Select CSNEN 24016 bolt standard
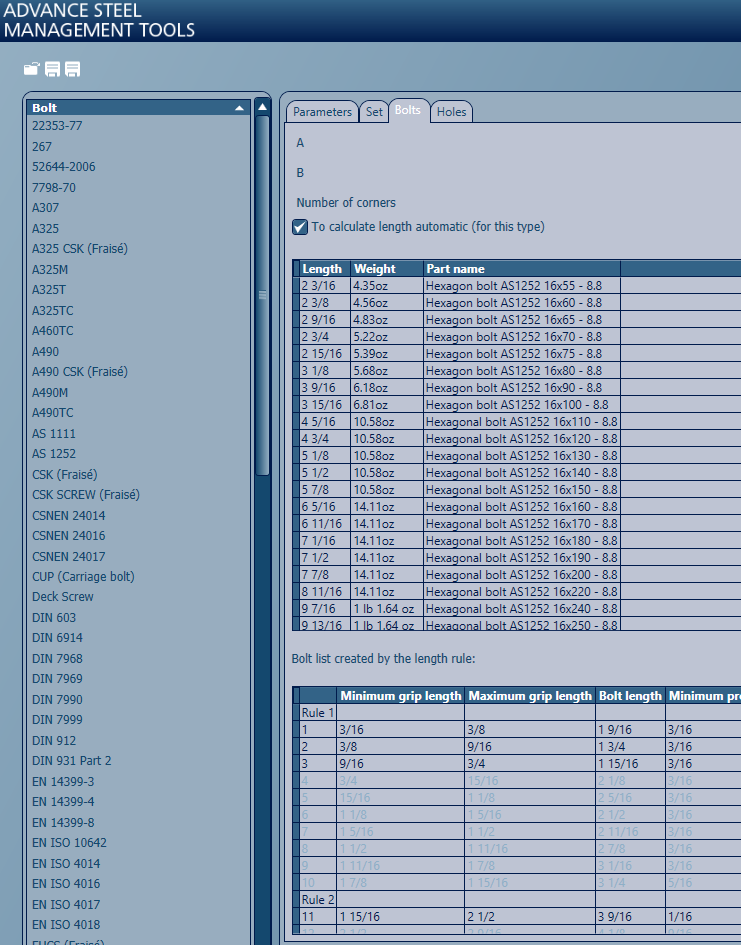The height and width of the screenshot is (945, 741). point(69,536)
